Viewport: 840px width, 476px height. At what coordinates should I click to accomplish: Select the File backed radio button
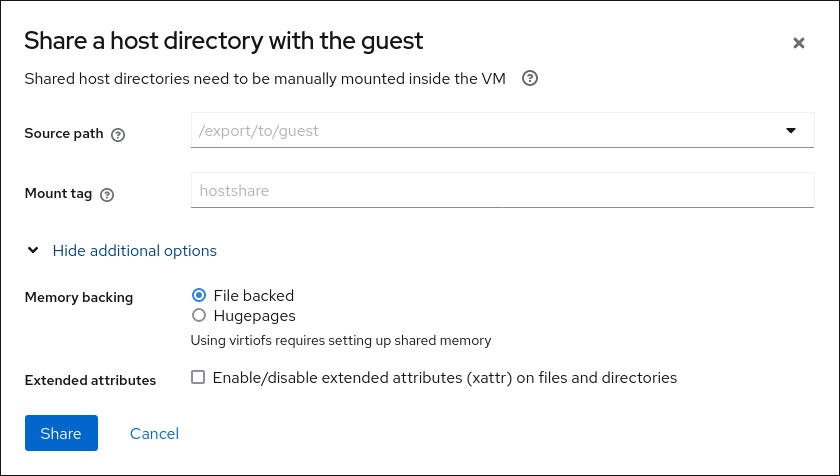tap(198, 296)
